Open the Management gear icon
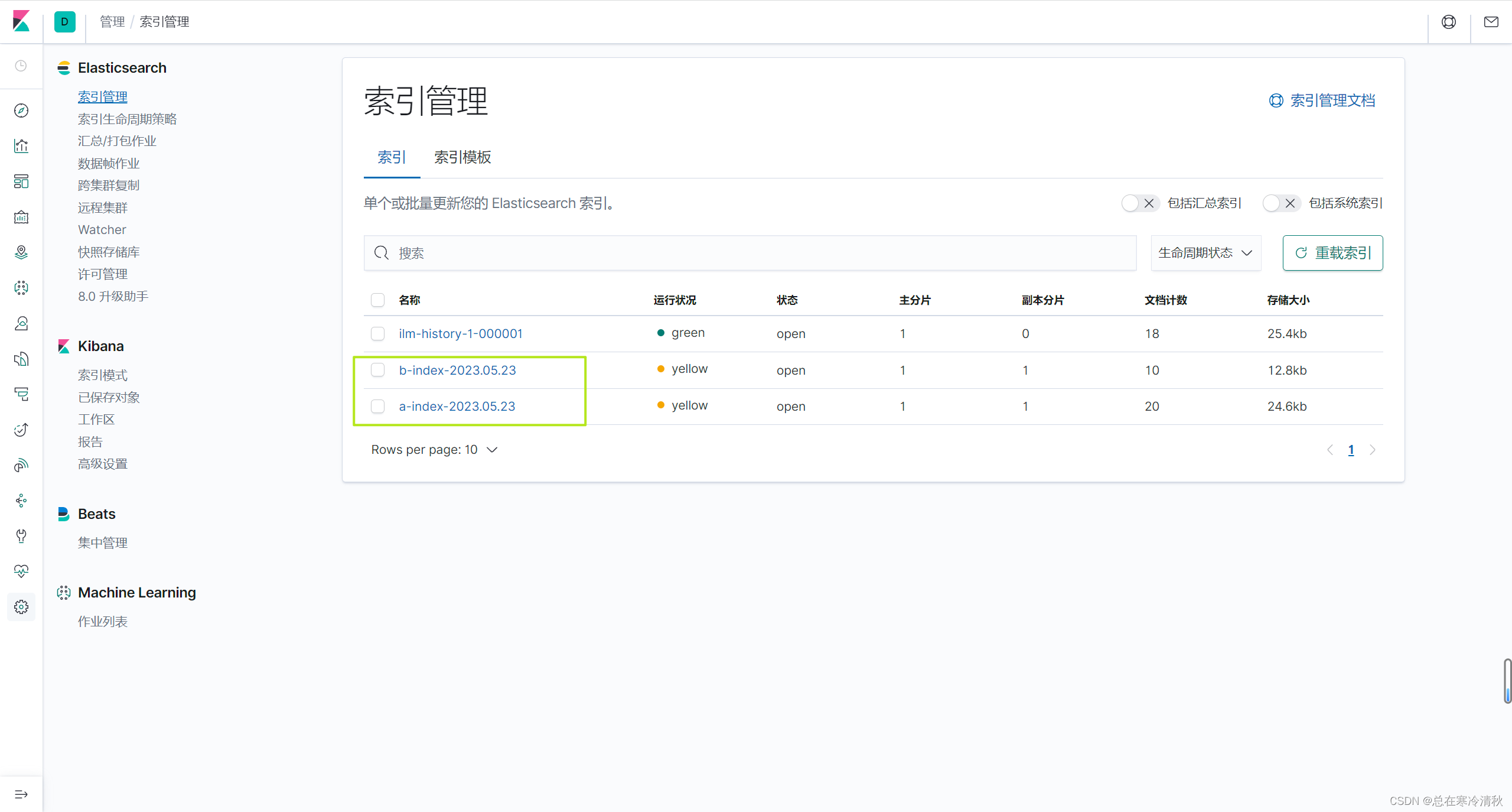1512x812 pixels. (21, 607)
